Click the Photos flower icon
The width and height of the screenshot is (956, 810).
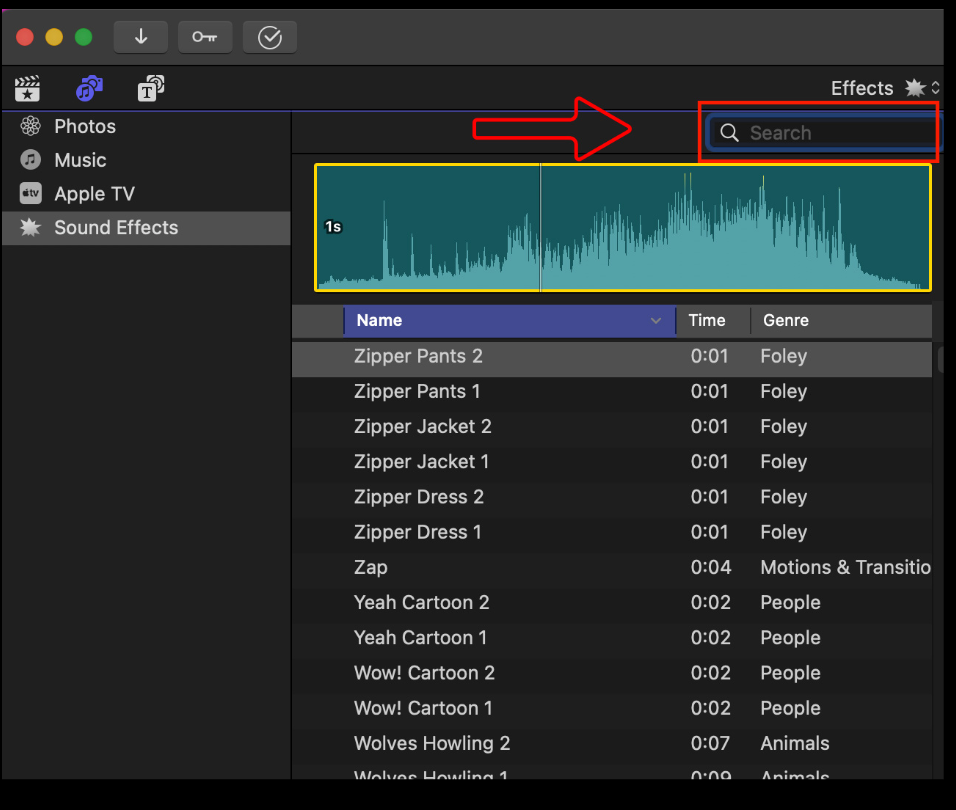click(x=30, y=126)
